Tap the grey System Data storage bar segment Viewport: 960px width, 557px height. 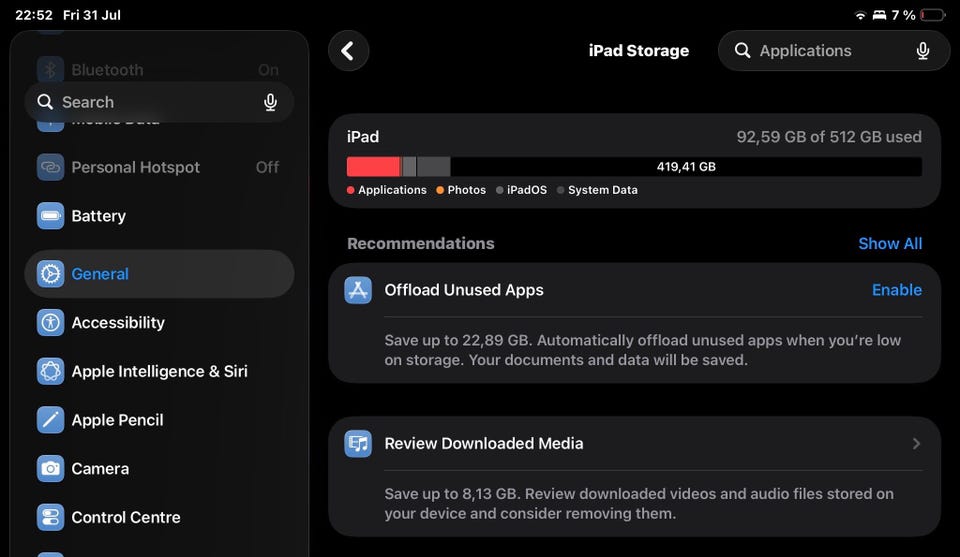coord(433,166)
